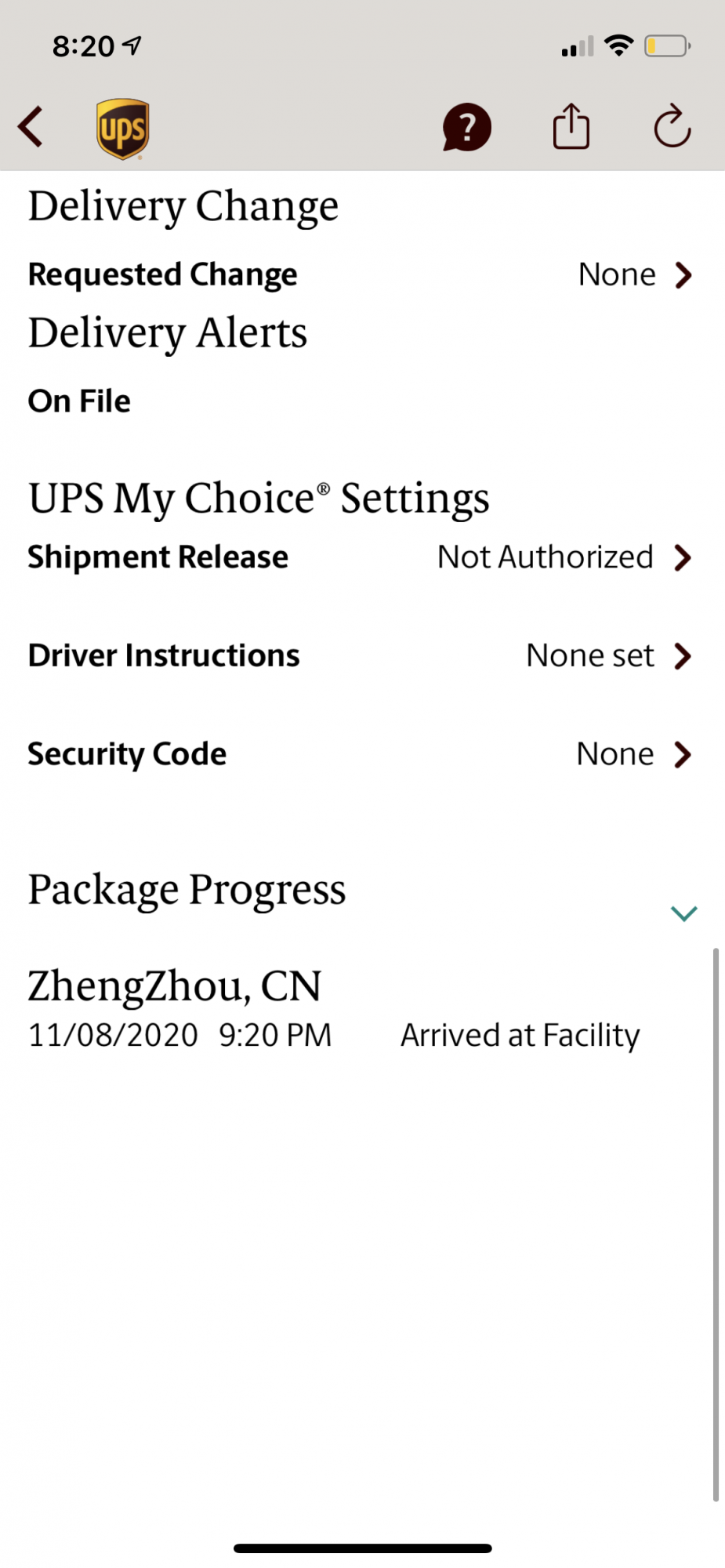This screenshot has width=725, height=1568.
Task: Select the Shipment Release setting label
Action: click(x=158, y=557)
